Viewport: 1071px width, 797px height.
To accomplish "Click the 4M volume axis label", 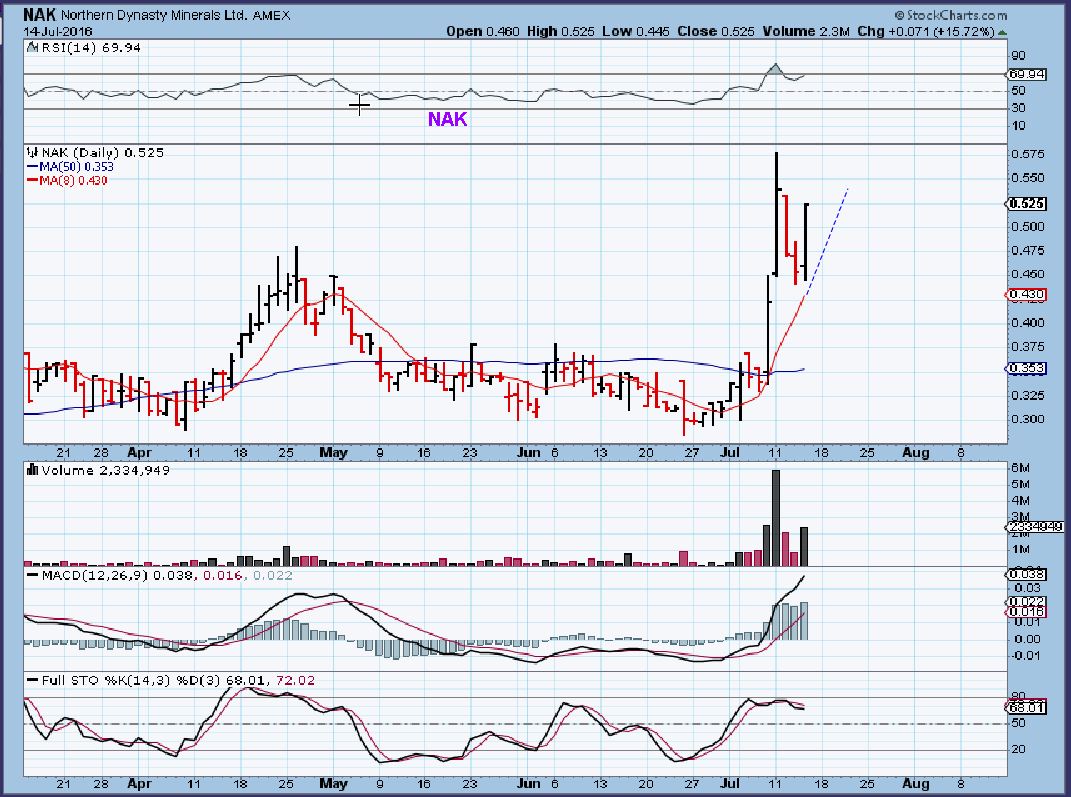I will 1020,501.
